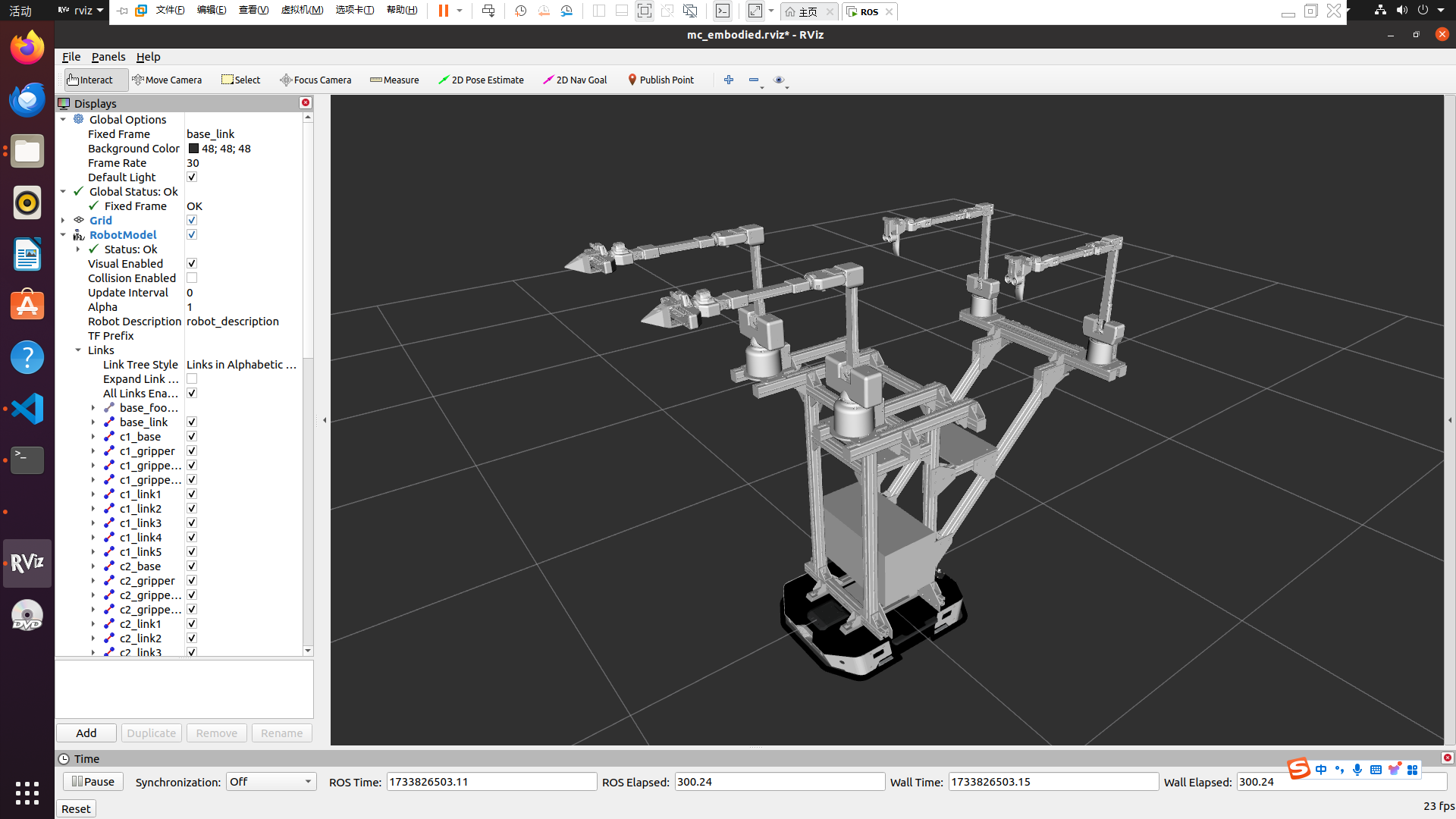Viewport: 1456px width, 819px height.
Task: Activate the Publish Point tool
Action: click(661, 80)
